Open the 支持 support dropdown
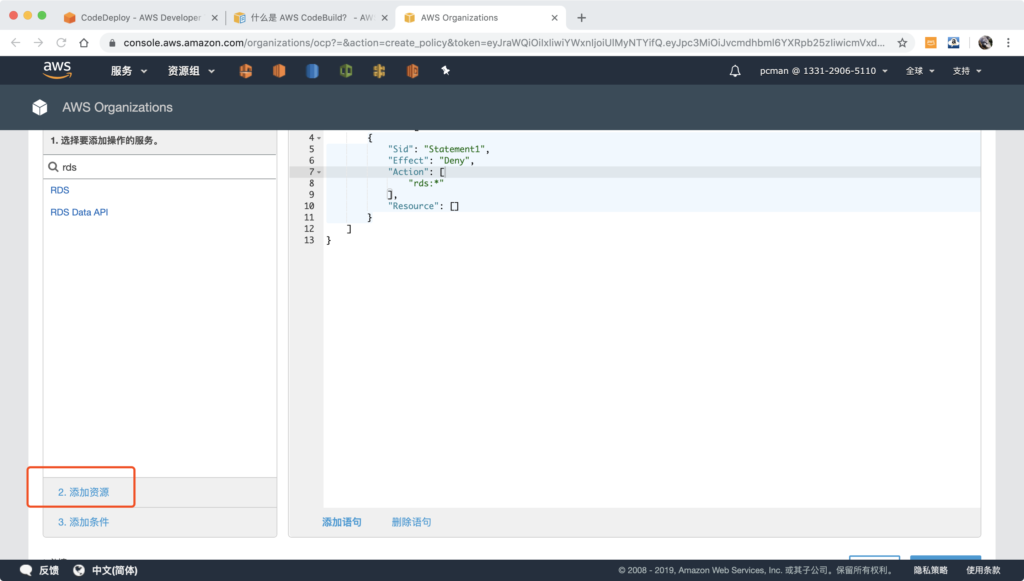The image size is (1024, 581). (x=967, y=71)
